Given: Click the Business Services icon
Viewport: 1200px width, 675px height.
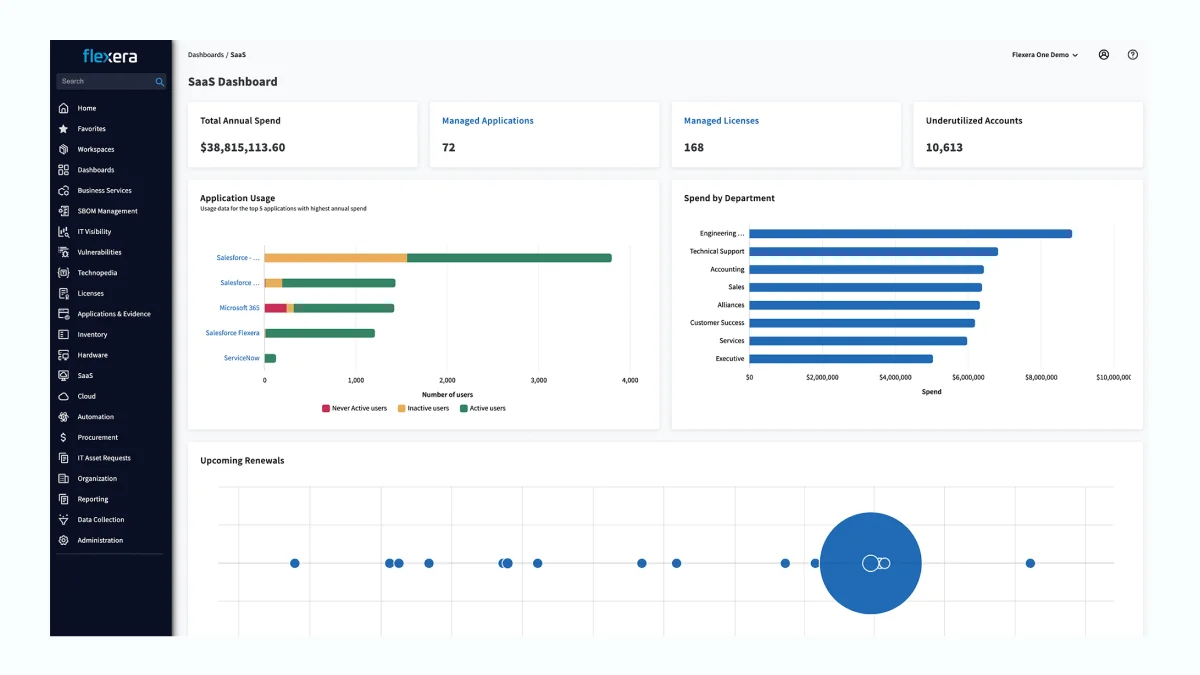Looking at the screenshot, I should point(64,190).
